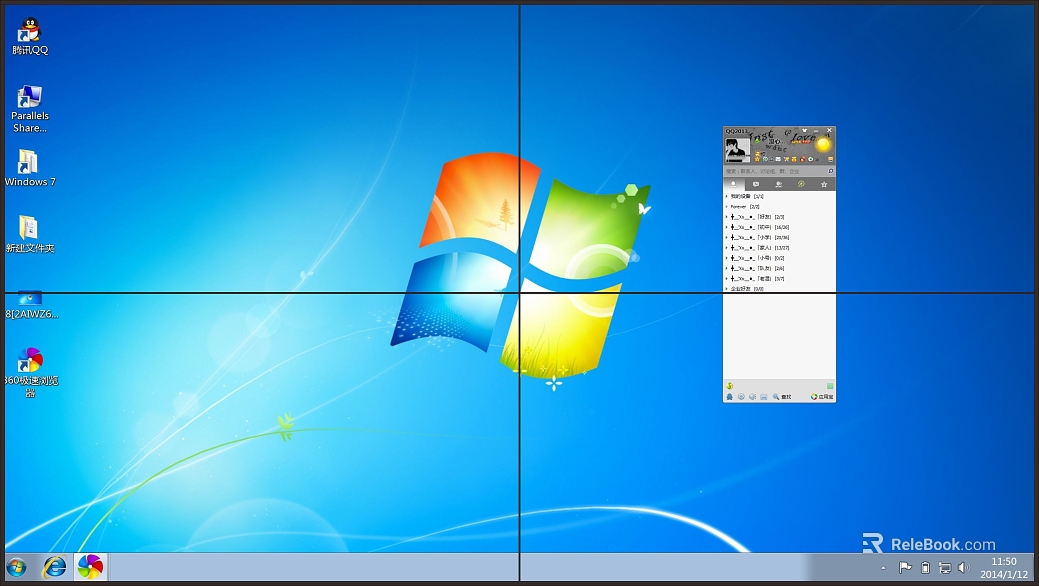Click the 查找 find button in QQ
The width and height of the screenshot is (1039, 586).
[781, 396]
